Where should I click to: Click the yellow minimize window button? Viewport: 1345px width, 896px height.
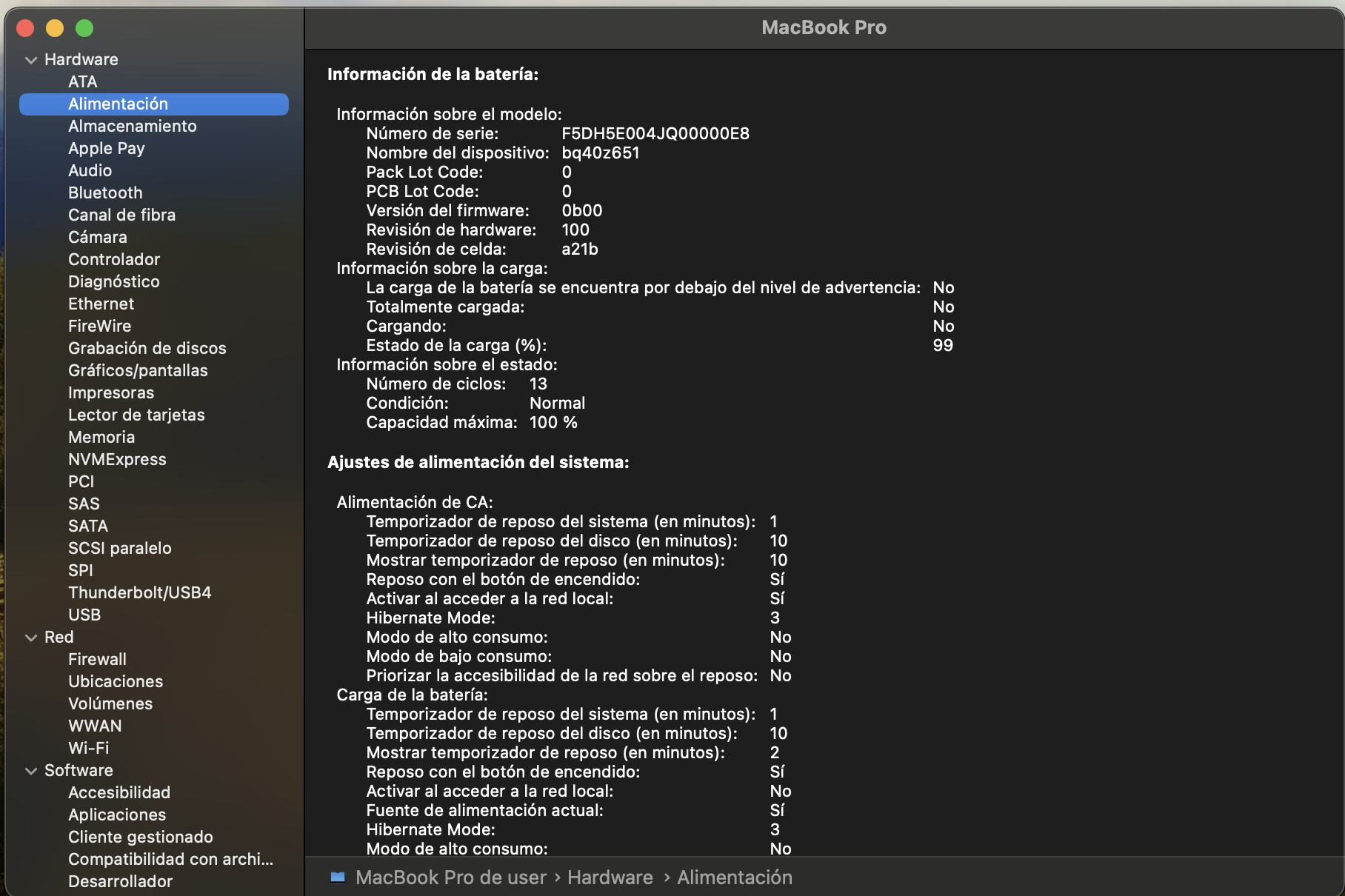(x=55, y=28)
